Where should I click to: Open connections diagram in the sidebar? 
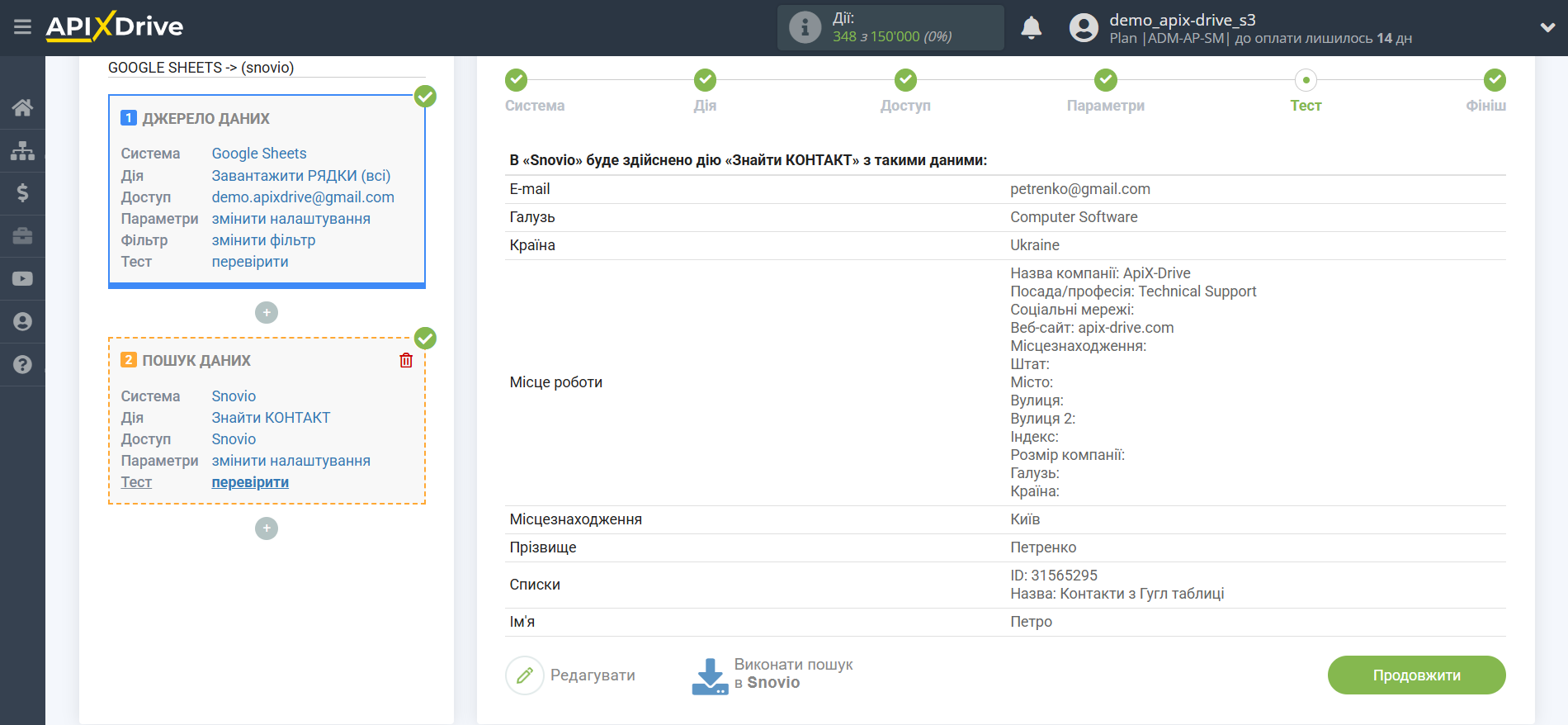(22, 150)
